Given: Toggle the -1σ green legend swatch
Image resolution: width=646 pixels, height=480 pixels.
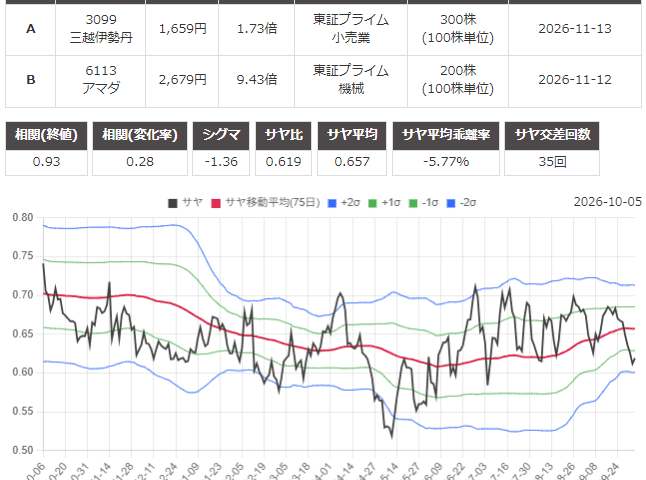Looking at the screenshot, I should point(413,203).
